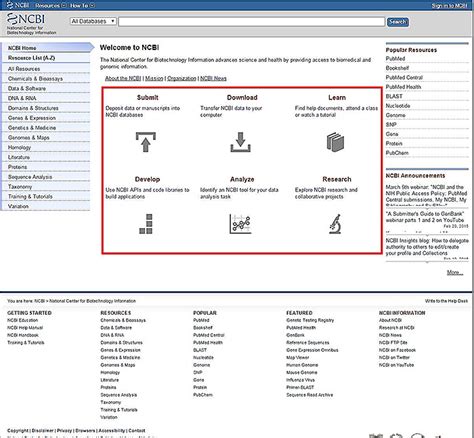
Task: Click the NCBI News link under the welcome text
Action: pyautogui.click(x=213, y=78)
